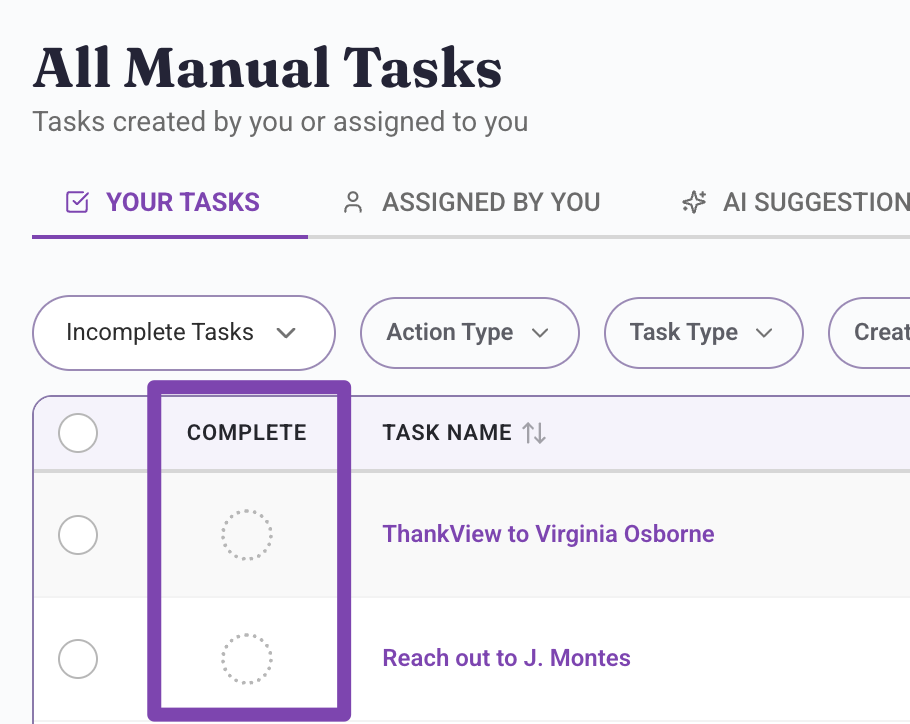Open the Incomplete Tasks dropdown
The height and width of the screenshot is (724, 910).
[x=184, y=333]
